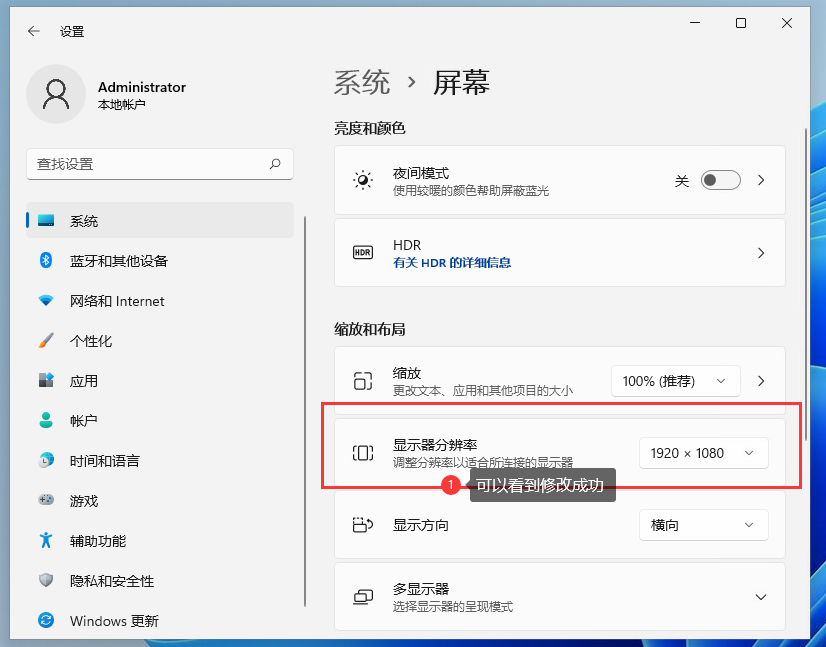This screenshot has height=647, width=826.
Task: Open Gaming settings with controller icon
Action: coord(84,501)
